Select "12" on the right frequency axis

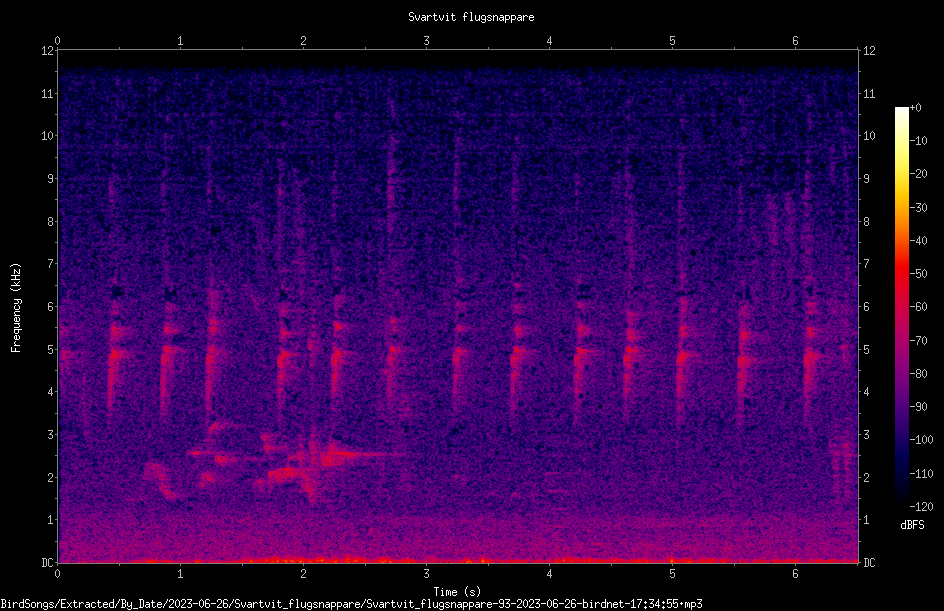point(869,51)
